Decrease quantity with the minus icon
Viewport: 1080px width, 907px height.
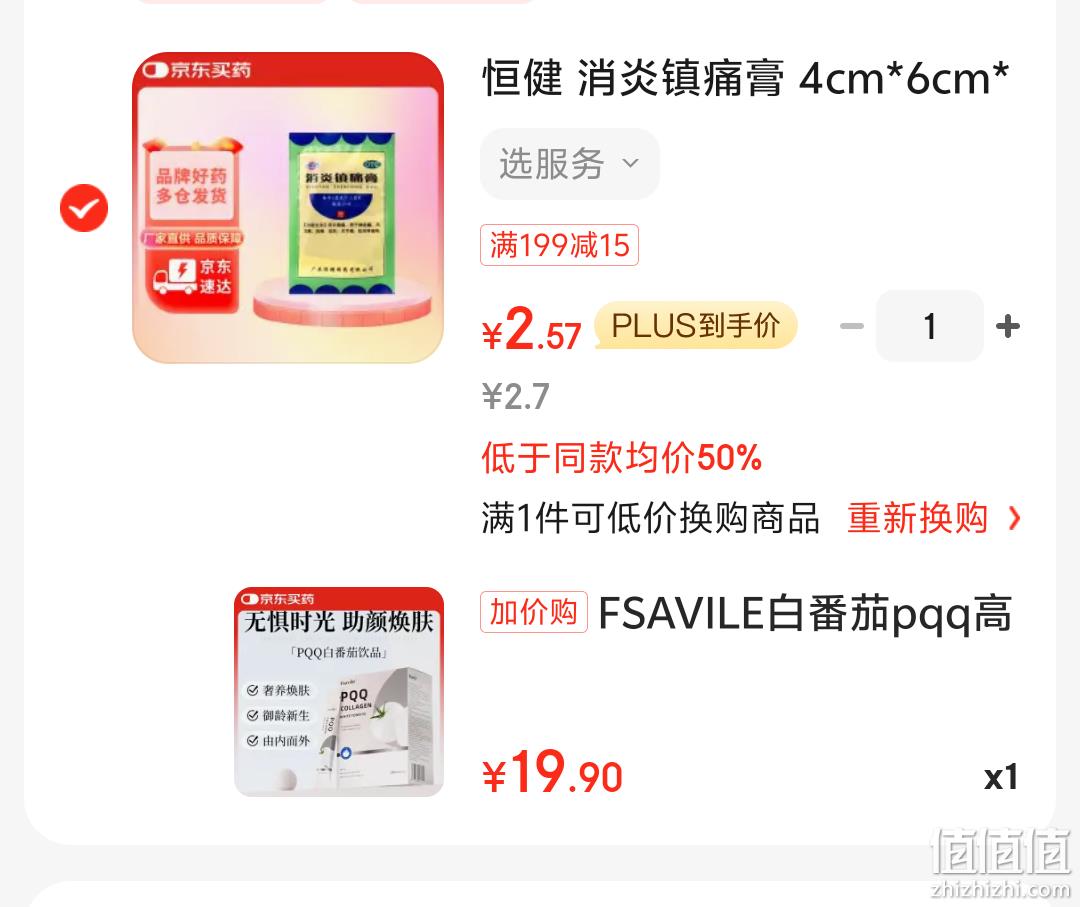click(x=852, y=326)
